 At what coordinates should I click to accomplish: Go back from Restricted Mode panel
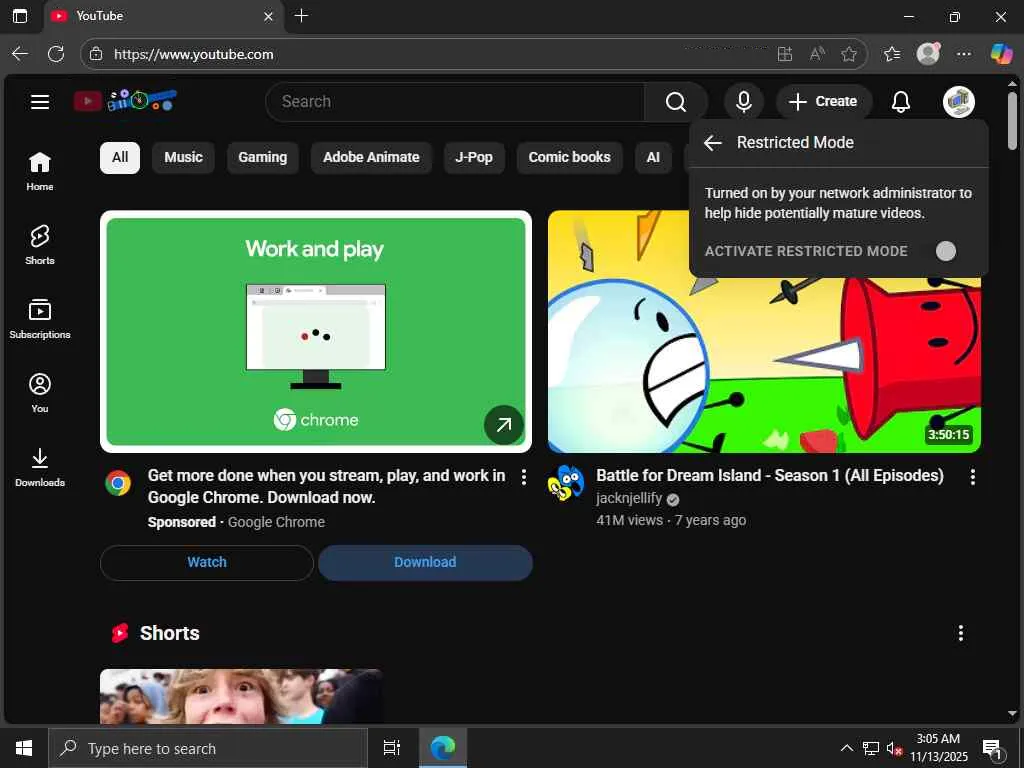(x=712, y=142)
